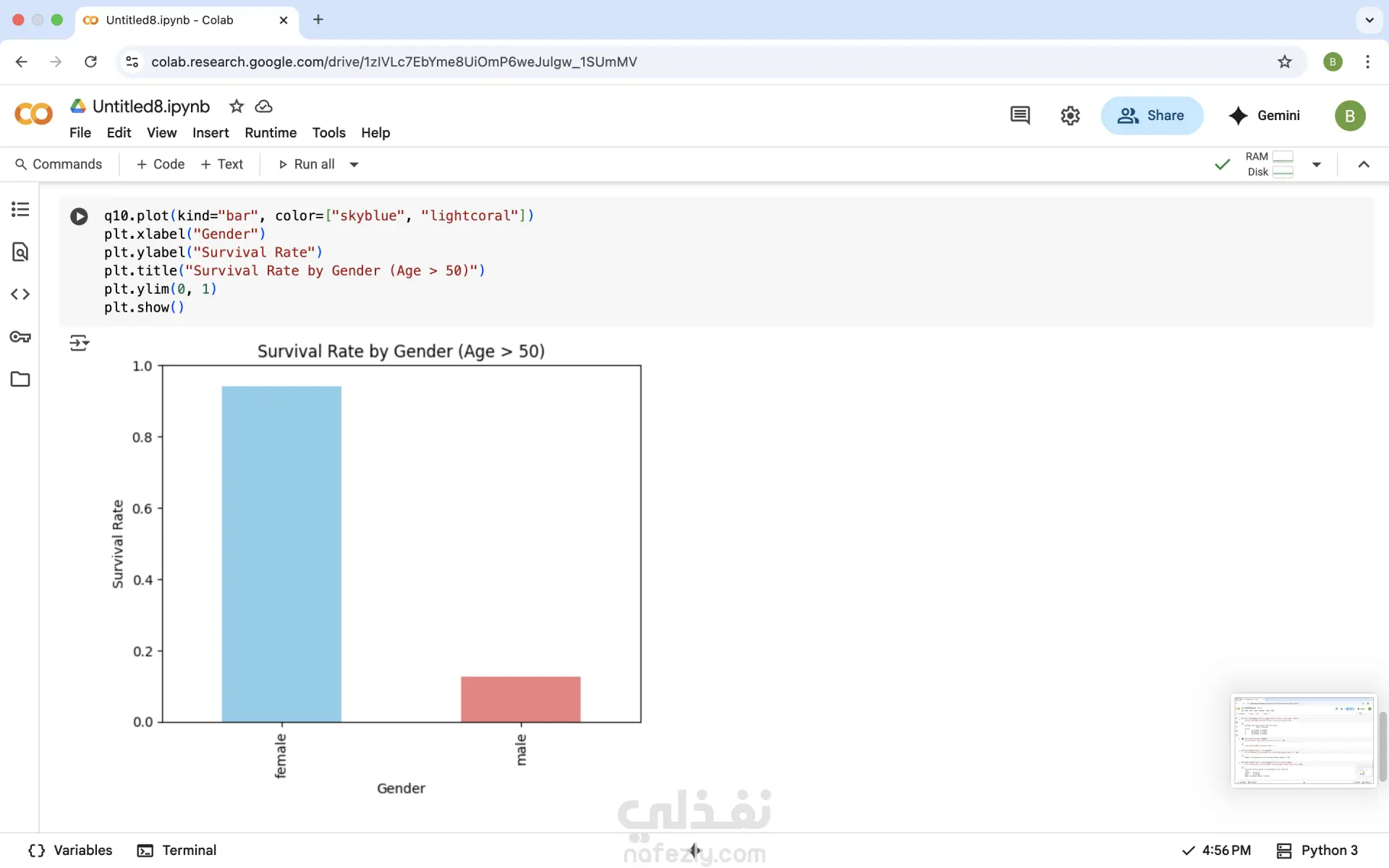Click the skyblue female bar in chart

pos(281,553)
